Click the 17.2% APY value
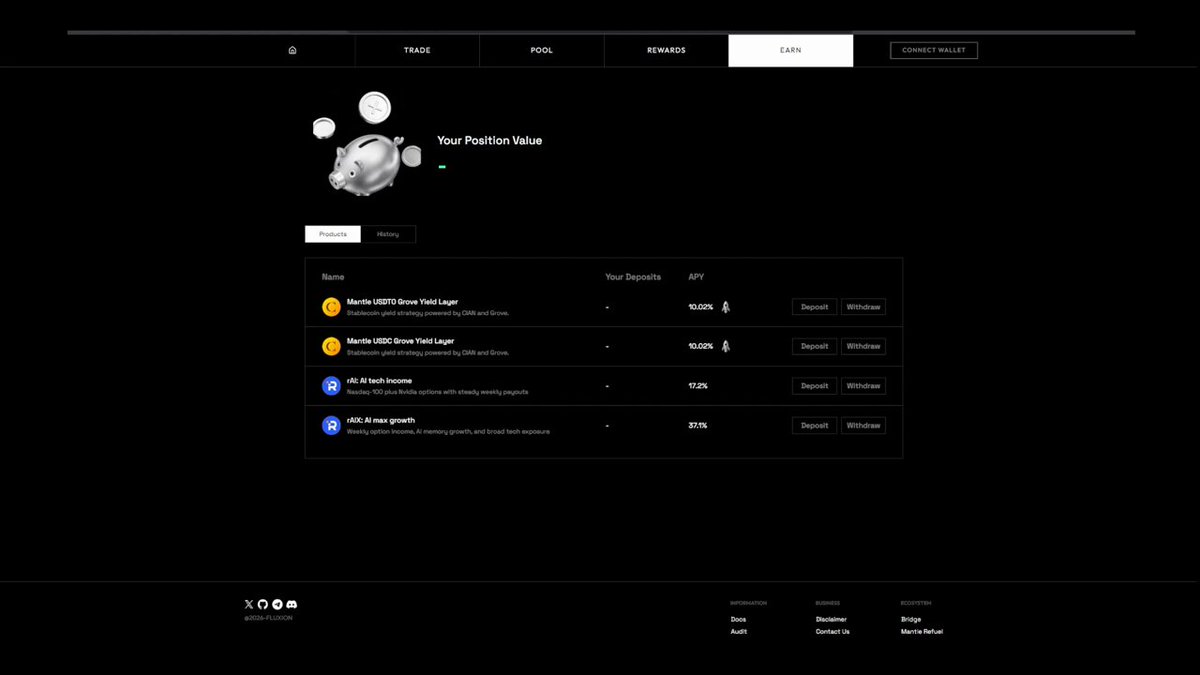Screen dimensions: 1200x675 pos(698,386)
